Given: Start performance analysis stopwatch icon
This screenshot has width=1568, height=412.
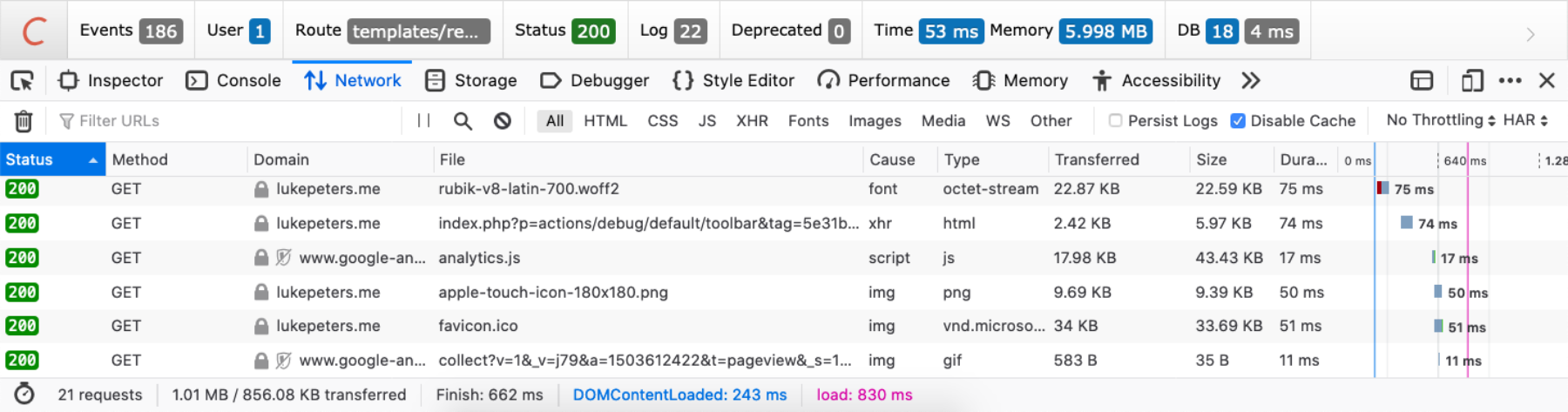Looking at the screenshot, I should (24, 395).
